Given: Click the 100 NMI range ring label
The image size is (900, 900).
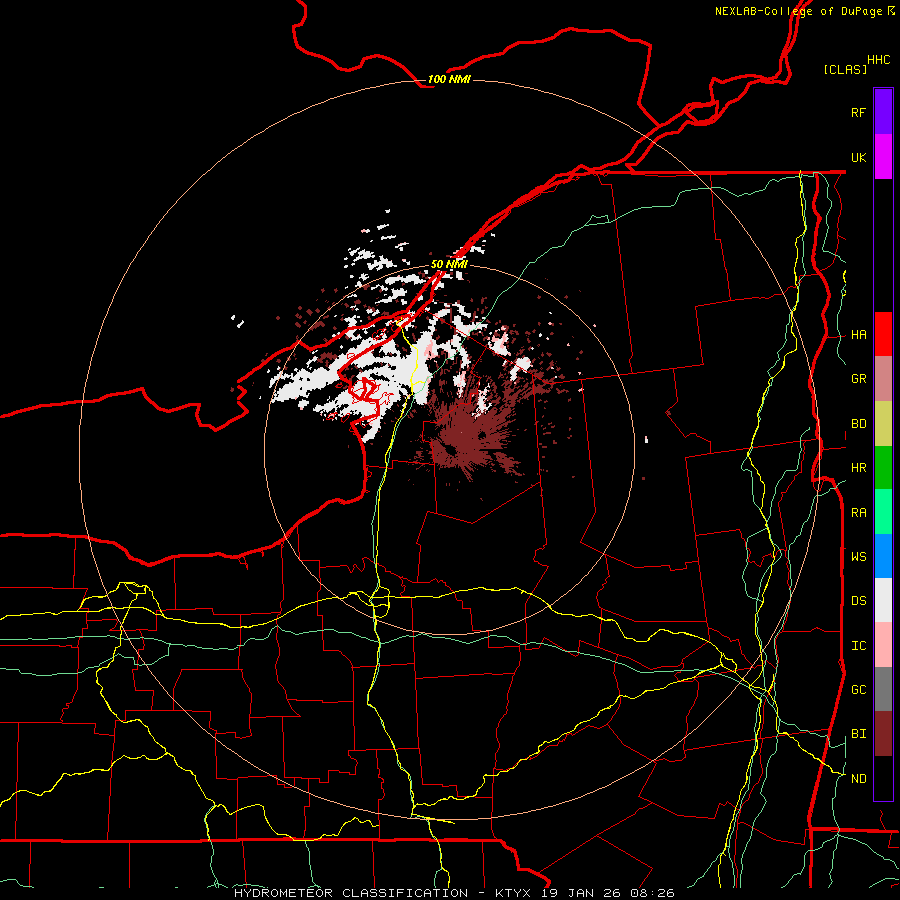Looking at the screenshot, I should 449,79.
